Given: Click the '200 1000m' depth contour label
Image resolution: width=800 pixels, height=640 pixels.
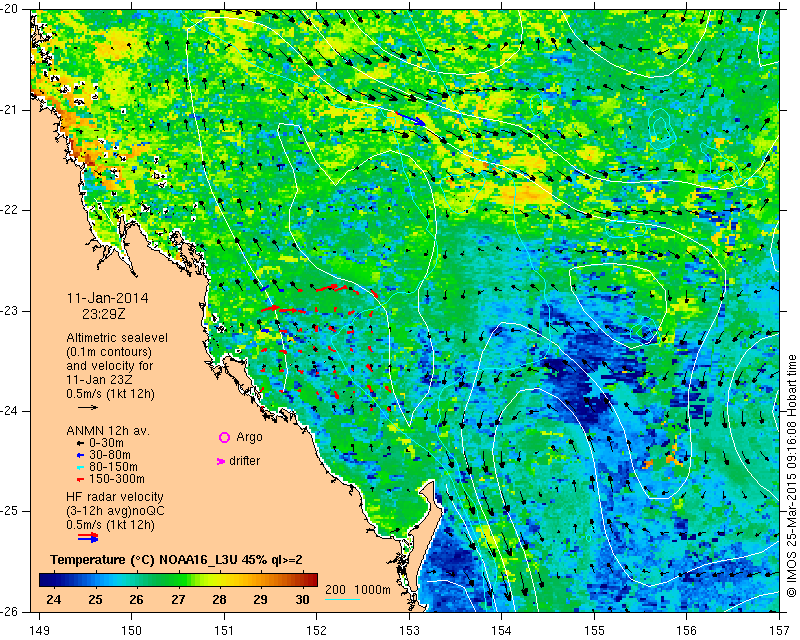Looking at the screenshot, I should click(x=358, y=589).
